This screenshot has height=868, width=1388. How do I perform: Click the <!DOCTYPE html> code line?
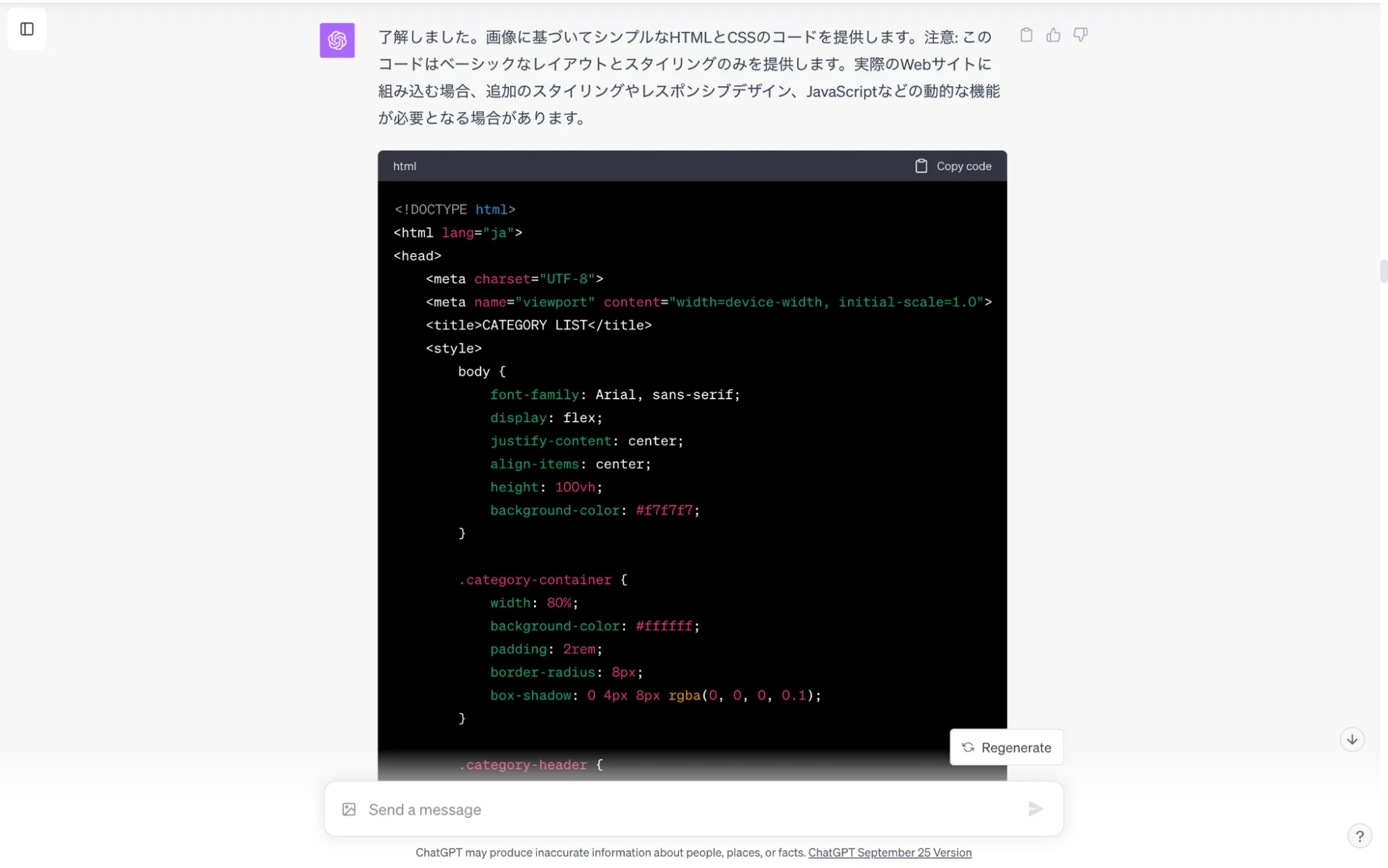pos(455,209)
